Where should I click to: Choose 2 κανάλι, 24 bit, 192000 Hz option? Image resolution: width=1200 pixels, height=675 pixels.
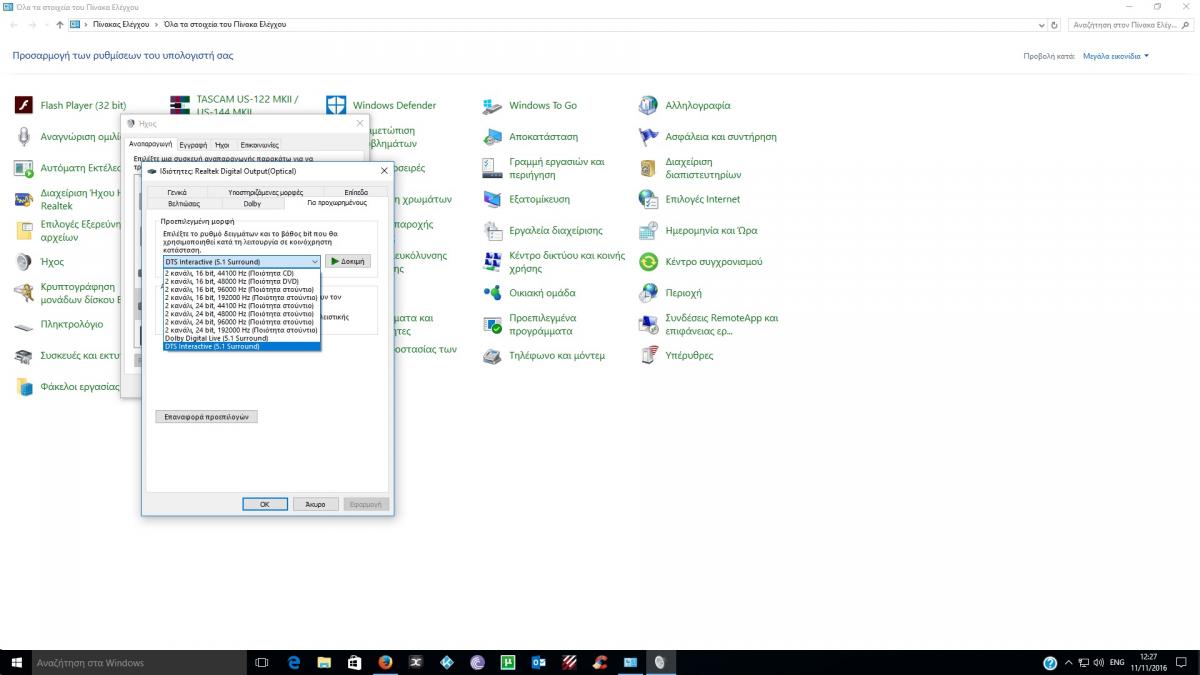(242, 330)
